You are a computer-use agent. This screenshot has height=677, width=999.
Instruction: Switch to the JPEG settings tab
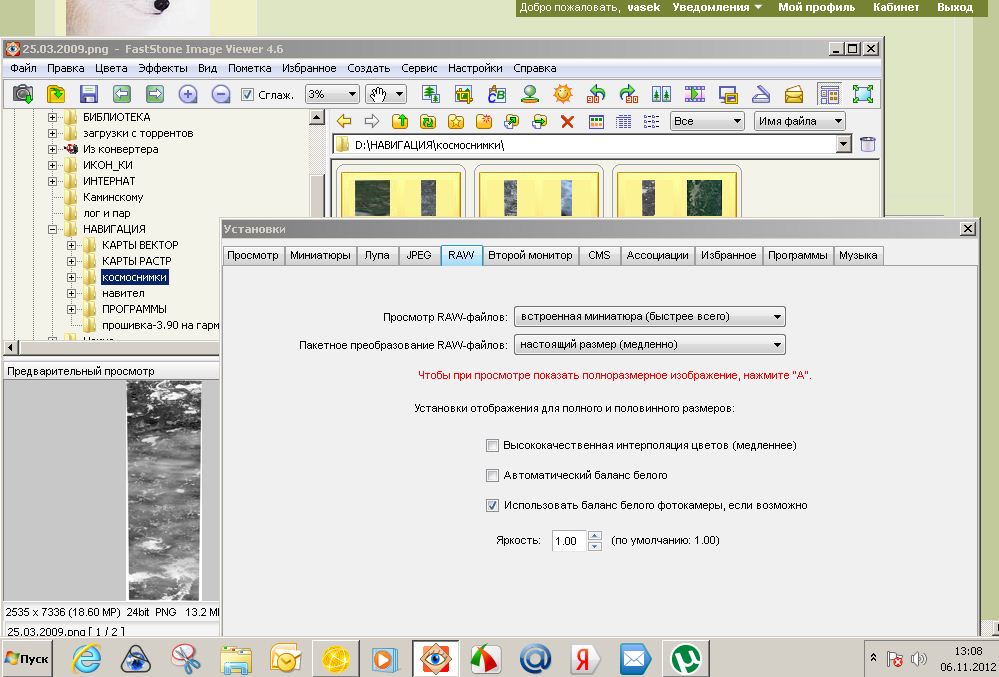[x=418, y=255]
